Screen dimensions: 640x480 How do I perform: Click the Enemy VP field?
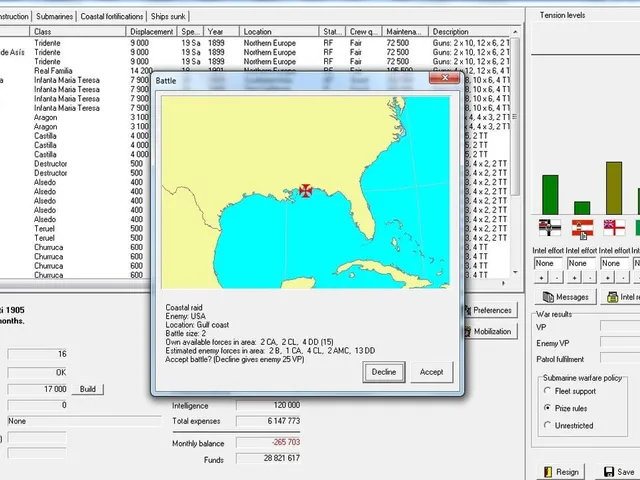[x=620, y=343]
